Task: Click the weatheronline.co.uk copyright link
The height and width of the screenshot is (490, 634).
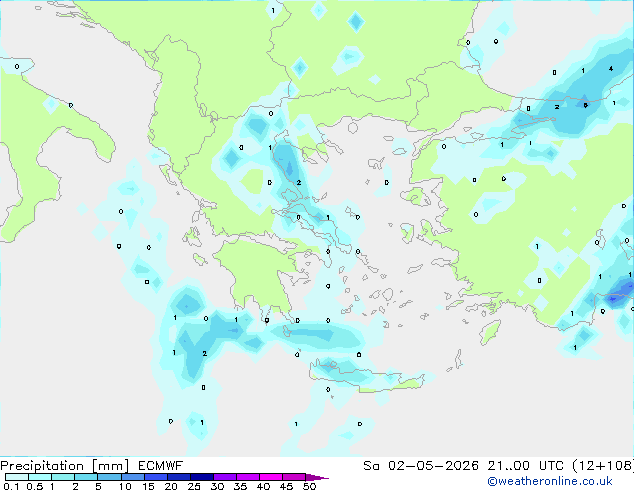Action: [550, 481]
